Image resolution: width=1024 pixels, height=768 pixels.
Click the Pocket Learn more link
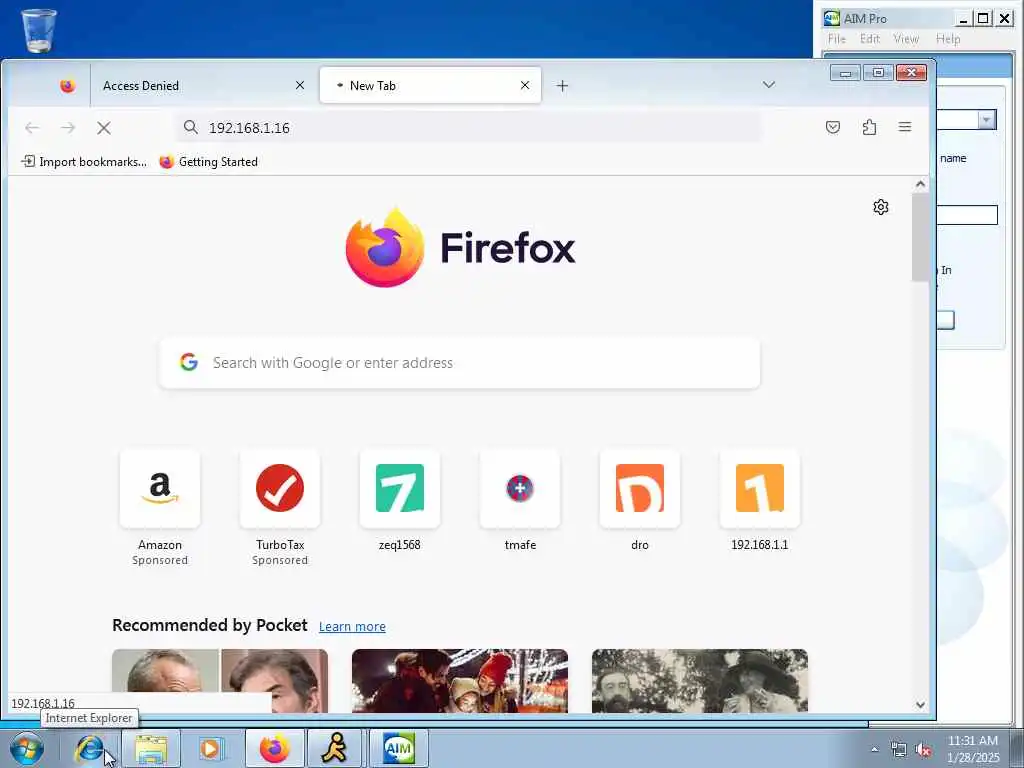[352, 626]
